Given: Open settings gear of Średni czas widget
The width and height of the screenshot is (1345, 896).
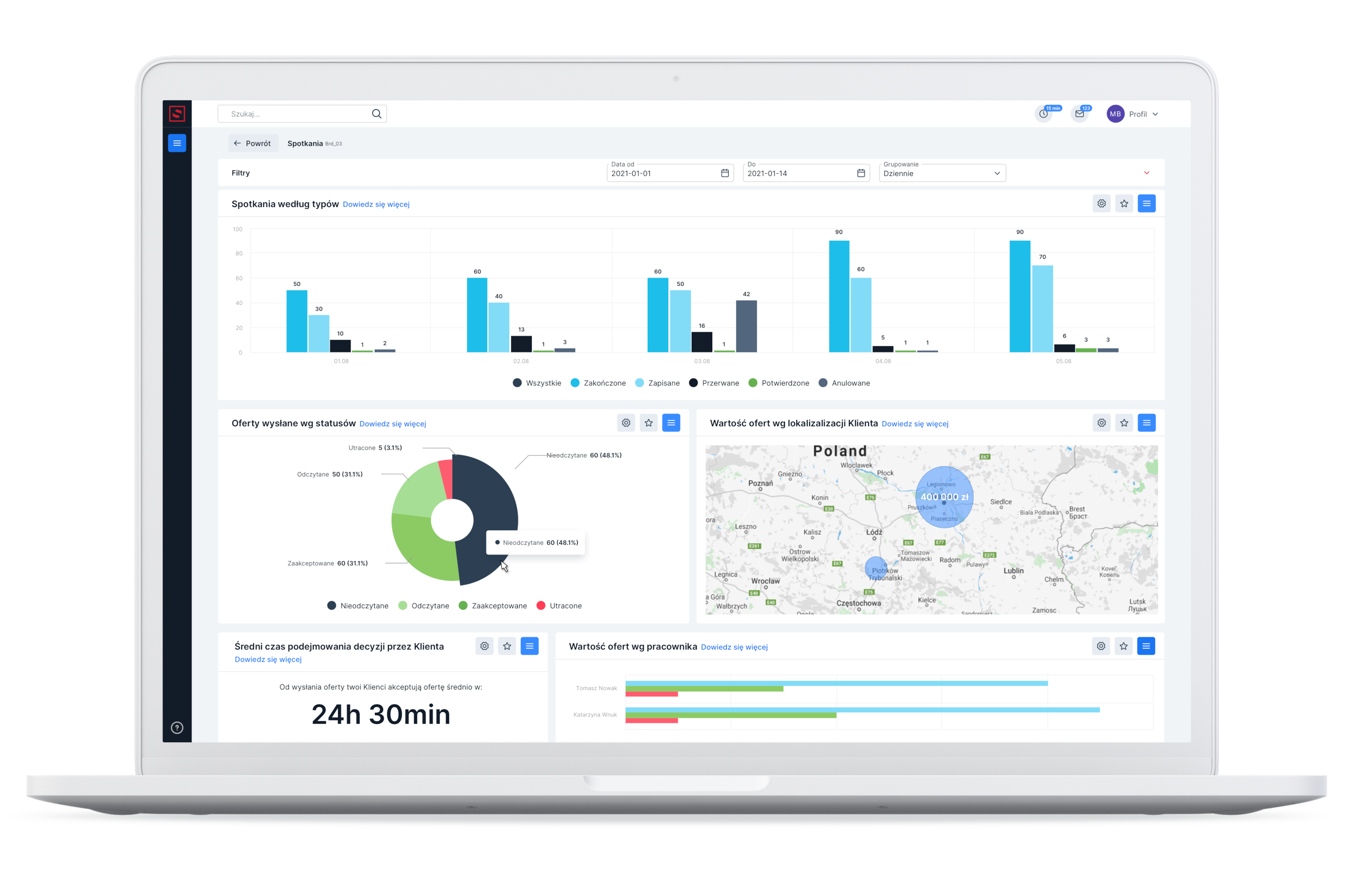Looking at the screenshot, I should click(484, 646).
